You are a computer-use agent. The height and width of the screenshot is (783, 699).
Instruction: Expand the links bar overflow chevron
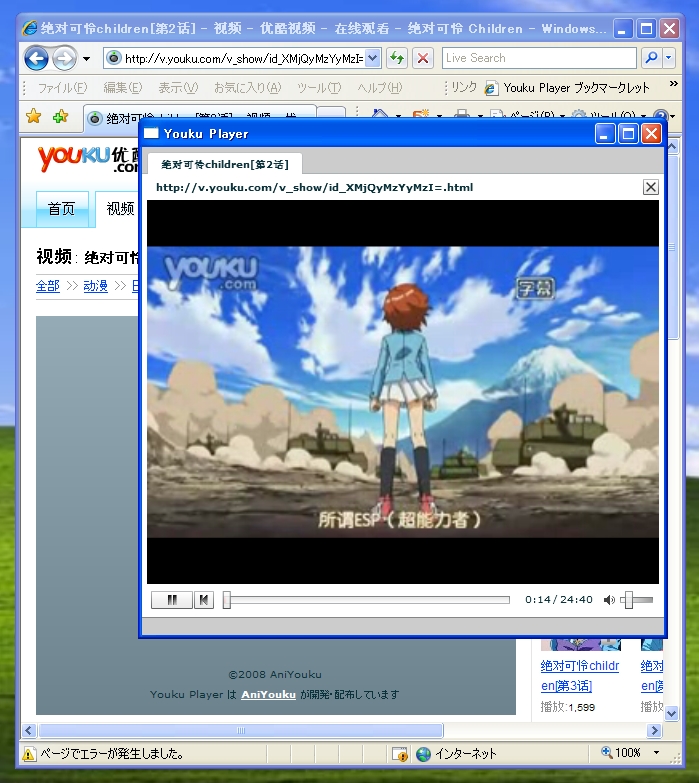(674, 84)
